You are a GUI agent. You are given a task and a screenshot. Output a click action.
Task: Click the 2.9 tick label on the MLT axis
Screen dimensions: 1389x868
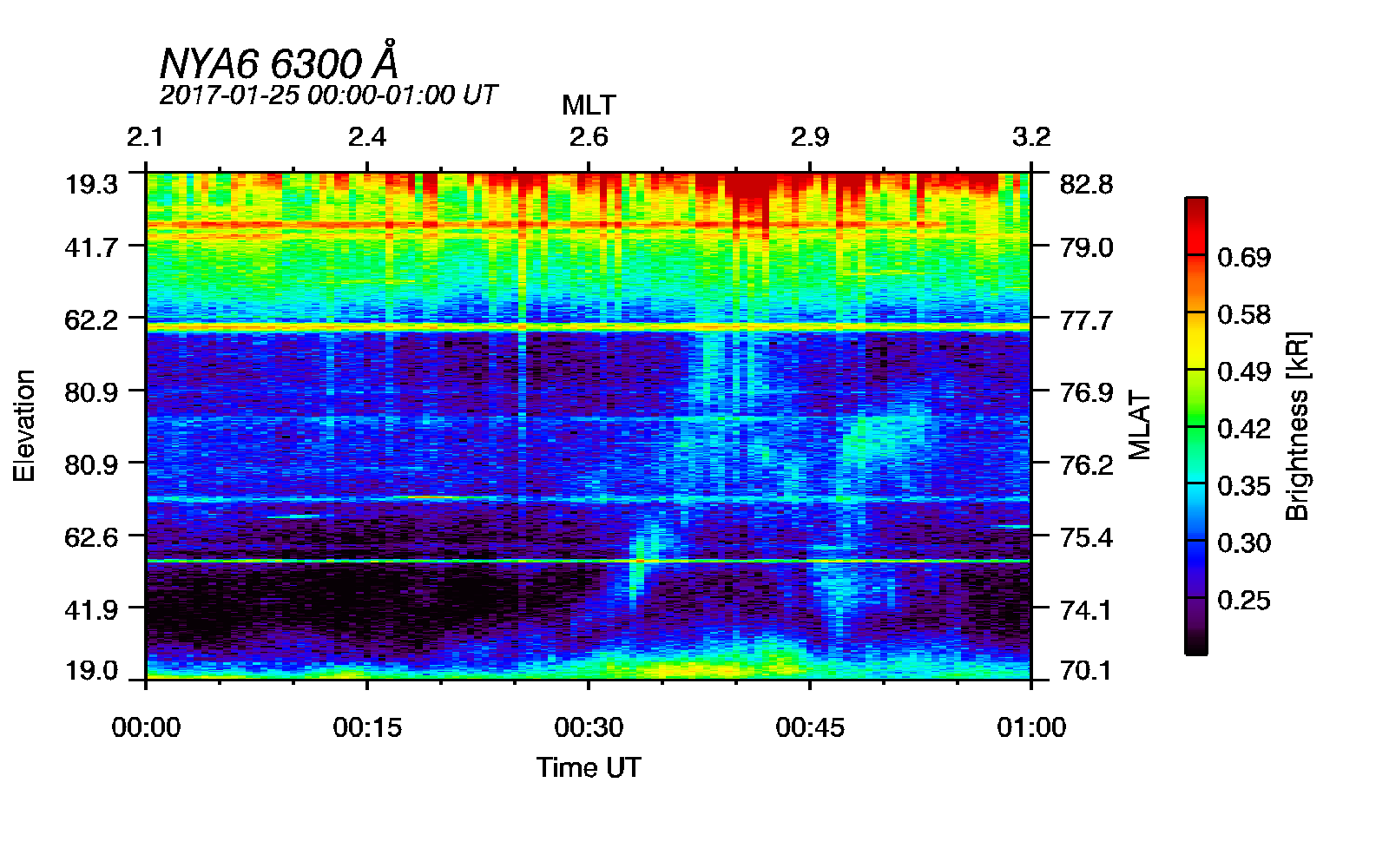pyautogui.click(x=810, y=137)
